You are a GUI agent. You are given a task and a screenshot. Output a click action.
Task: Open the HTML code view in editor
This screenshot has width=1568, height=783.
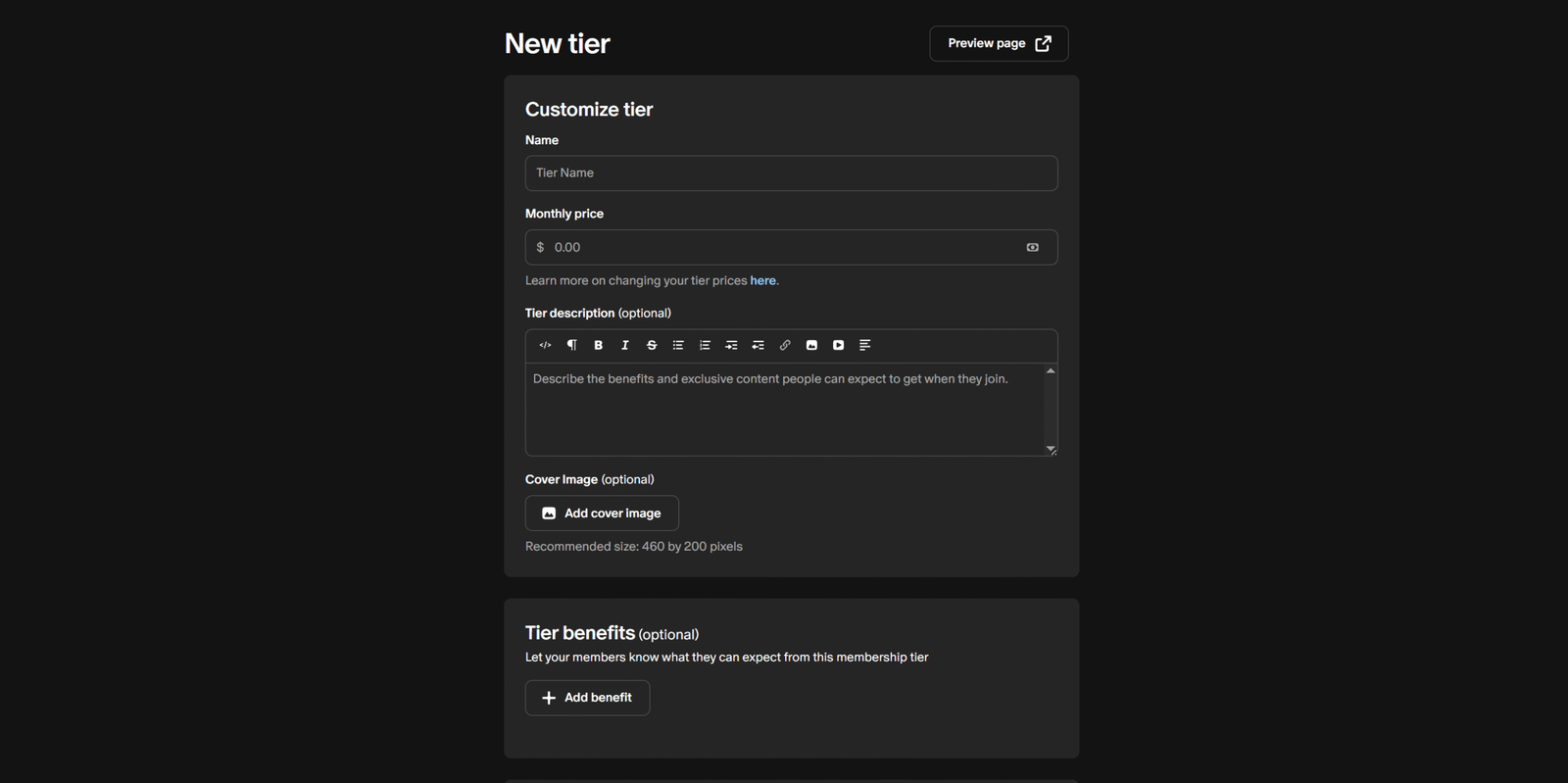click(545, 345)
